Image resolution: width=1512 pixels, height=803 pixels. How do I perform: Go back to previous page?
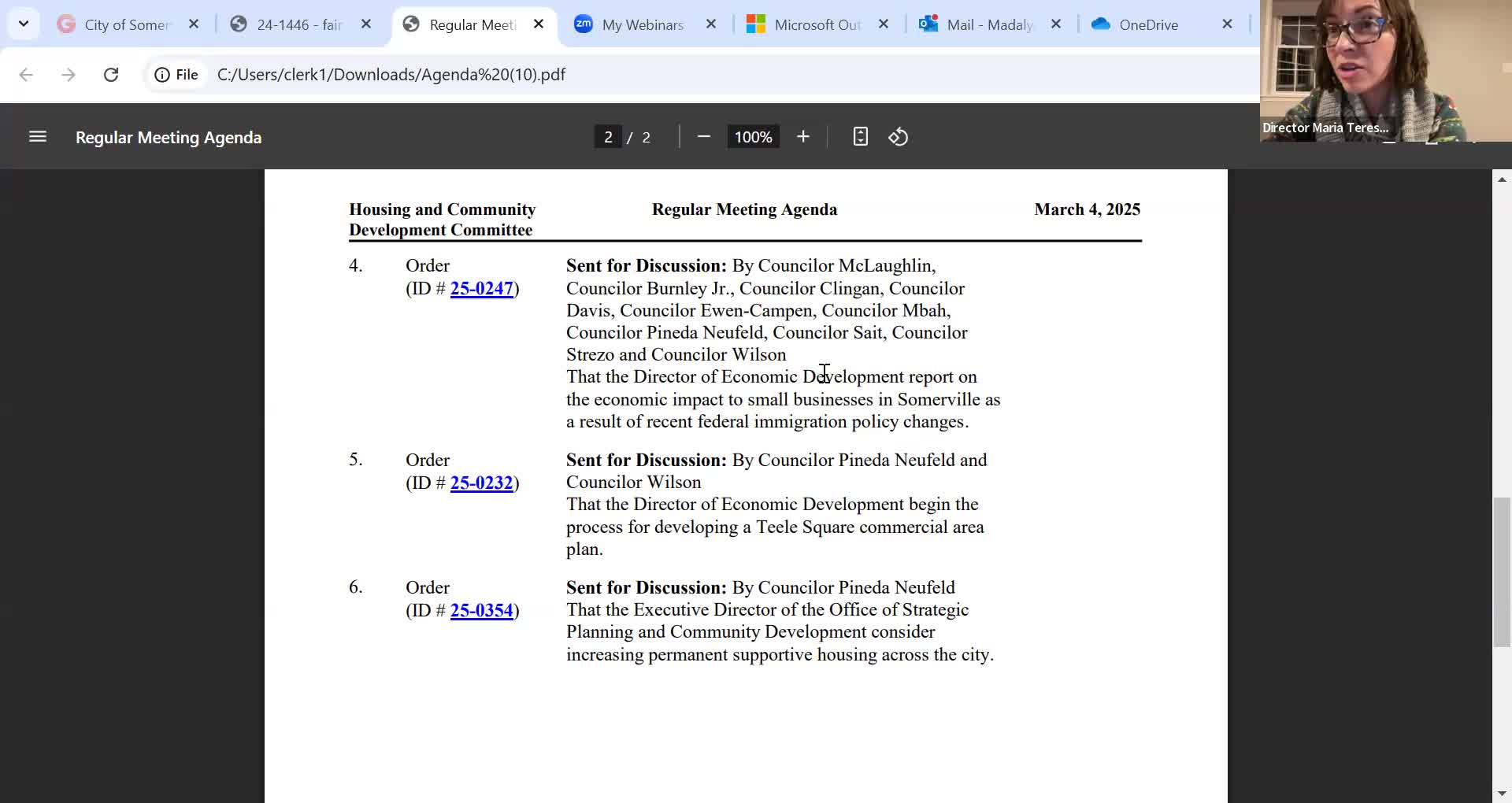26,75
